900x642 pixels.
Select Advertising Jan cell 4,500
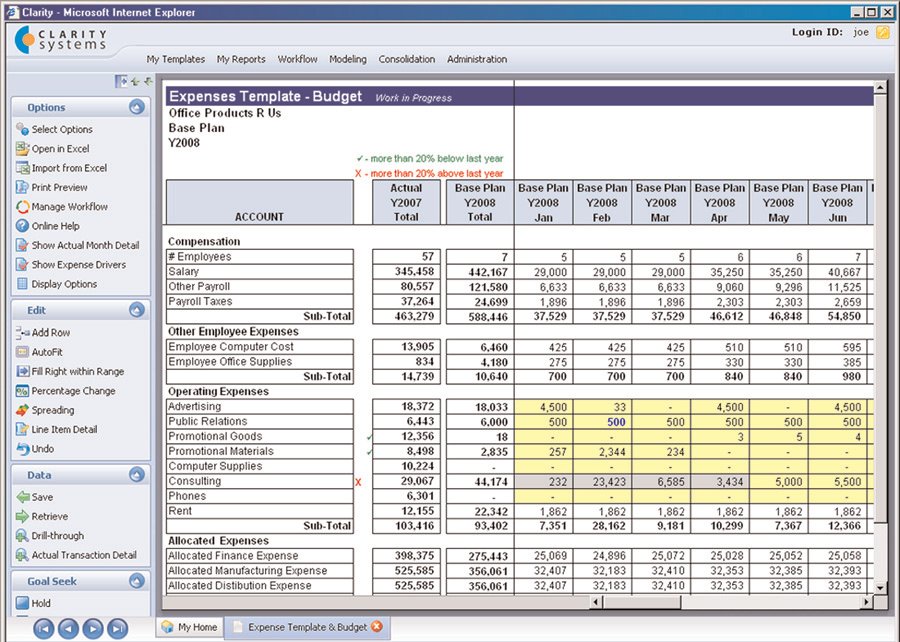pos(544,407)
